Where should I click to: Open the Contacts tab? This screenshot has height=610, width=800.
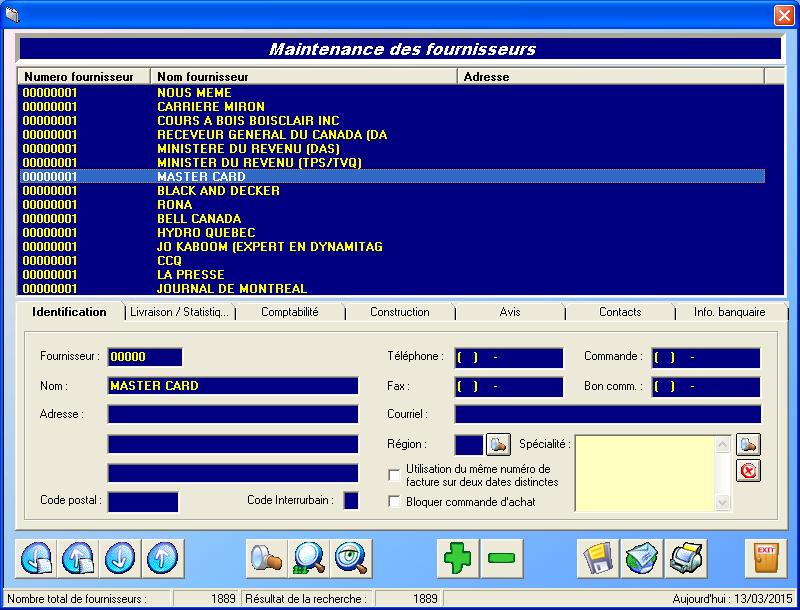(620, 312)
